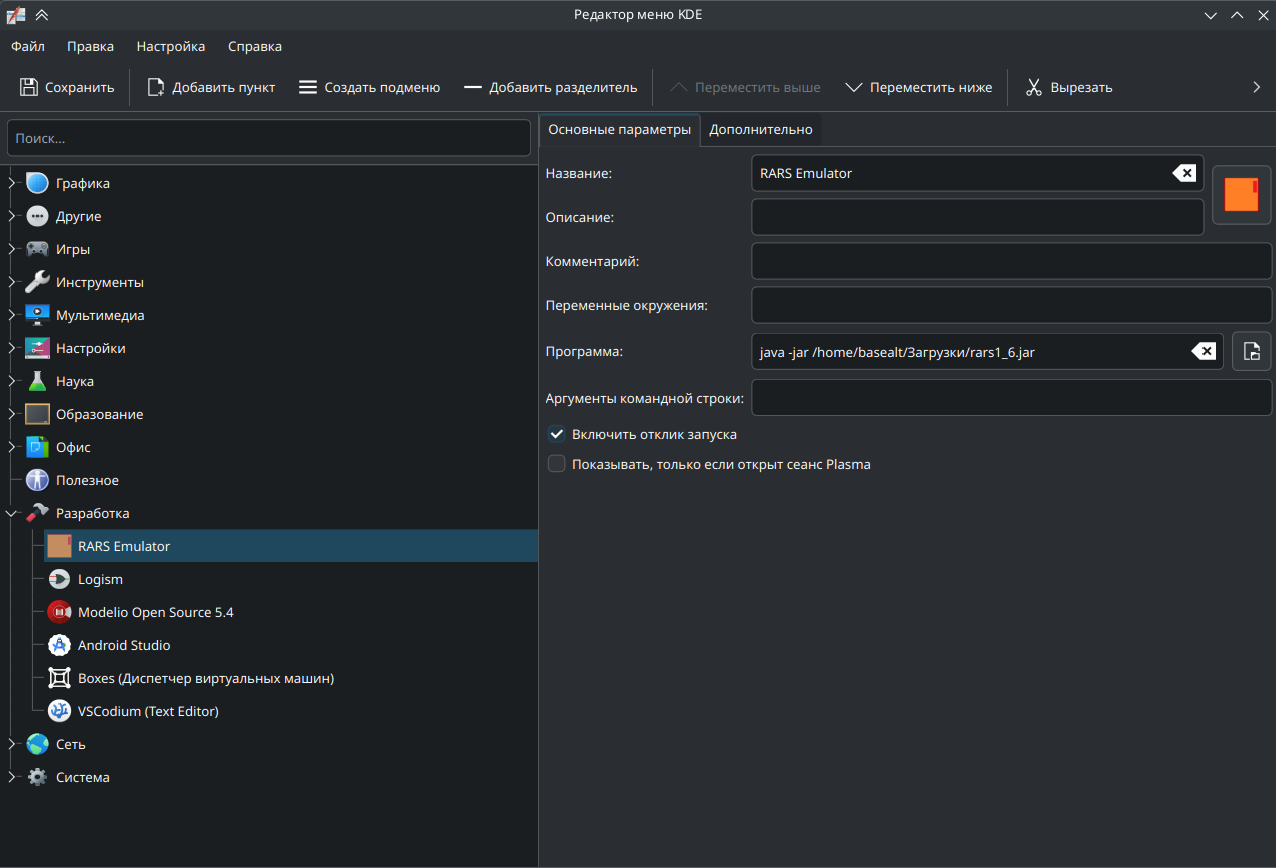The height and width of the screenshot is (868, 1276).
Task: Expand the Игры category arrow
Action: tap(12, 249)
